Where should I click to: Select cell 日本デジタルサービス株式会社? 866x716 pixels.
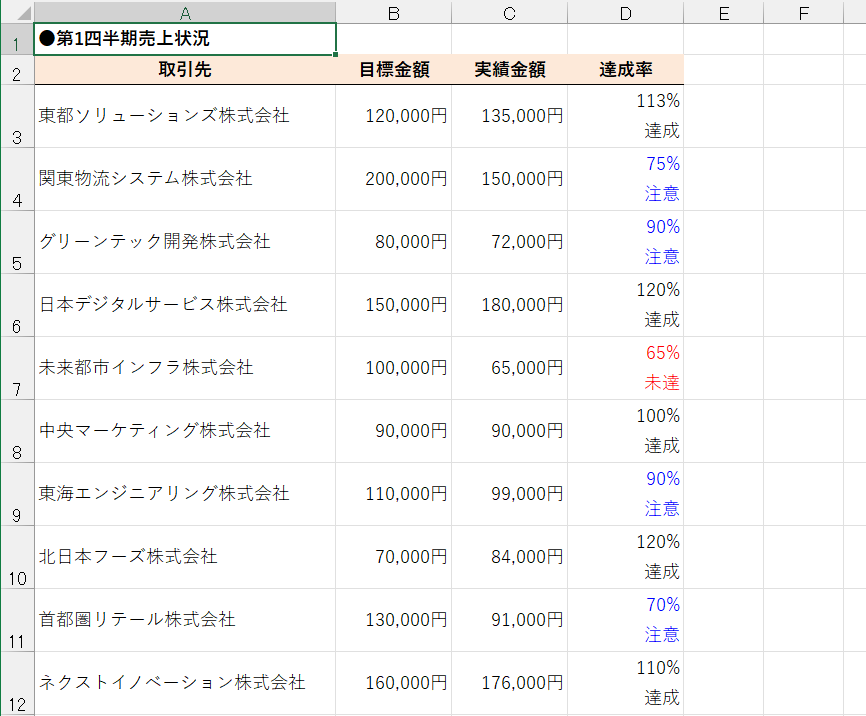click(185, 305)
